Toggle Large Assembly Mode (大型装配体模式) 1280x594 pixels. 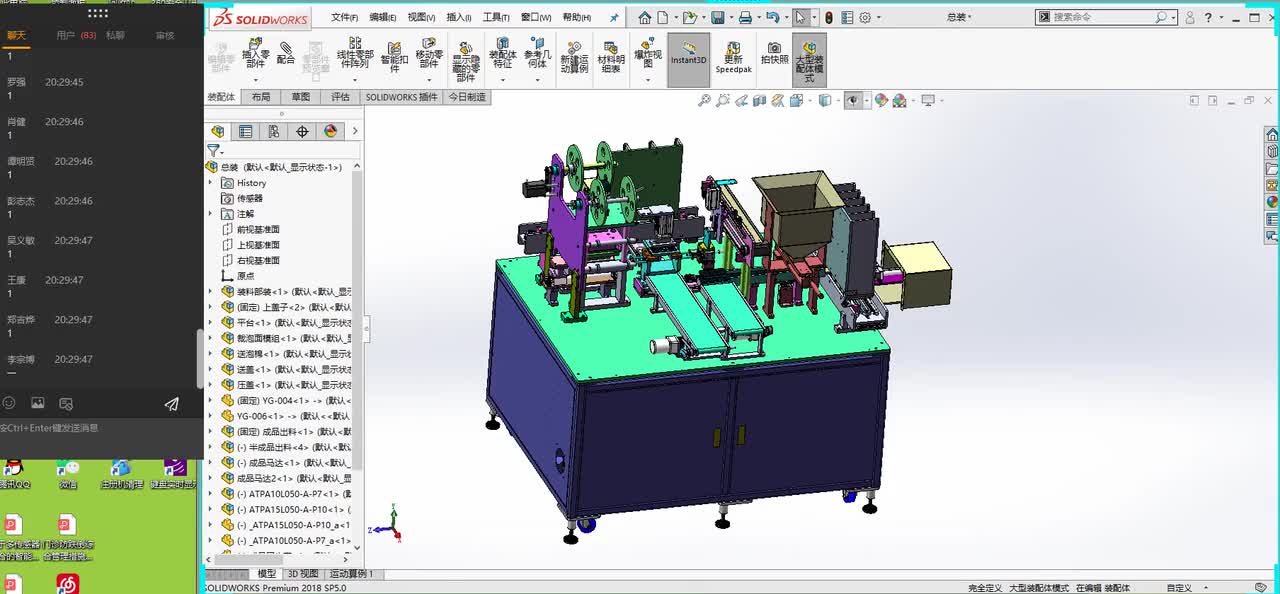click(x=809, y=58)
